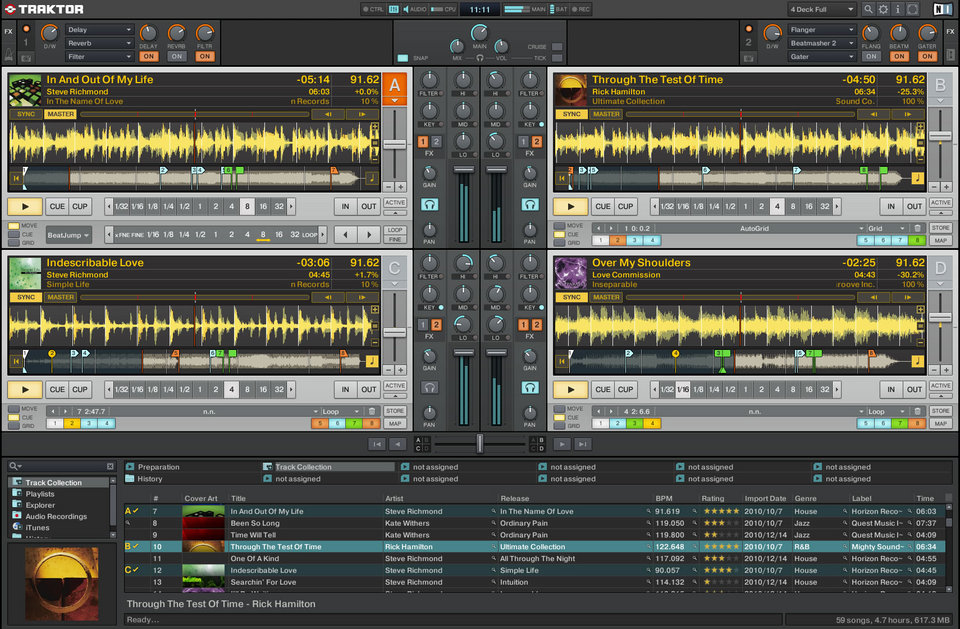
Task: Click STORE in deck B's grid panel
Action: 940,228
